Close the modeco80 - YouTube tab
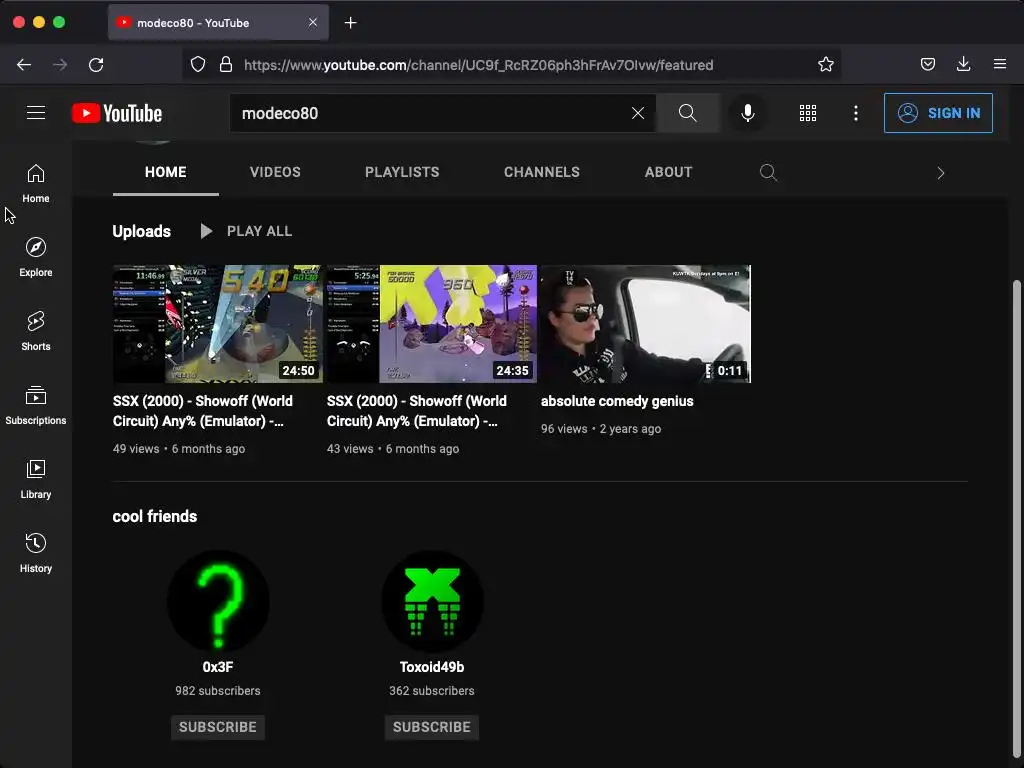The width and height of the screenshot is (1024, 768). tap(313, 22)
